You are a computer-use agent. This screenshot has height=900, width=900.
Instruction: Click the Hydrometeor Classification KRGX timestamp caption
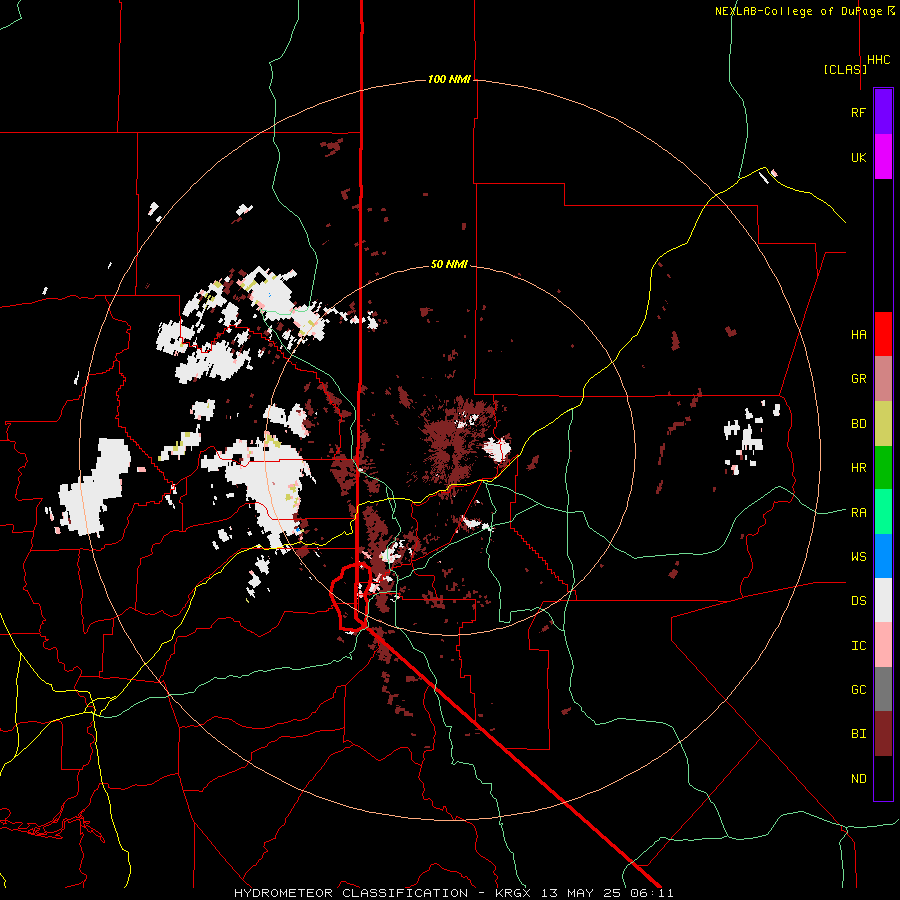tap(453, 893)
